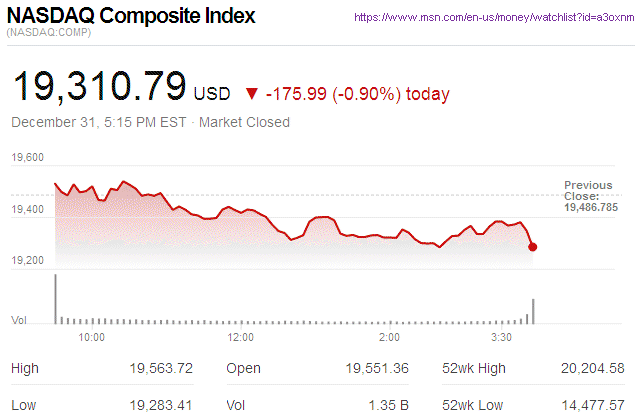Click the tall opening volume bar
This screenshot has height=420, width=640.
coord(55,300)
